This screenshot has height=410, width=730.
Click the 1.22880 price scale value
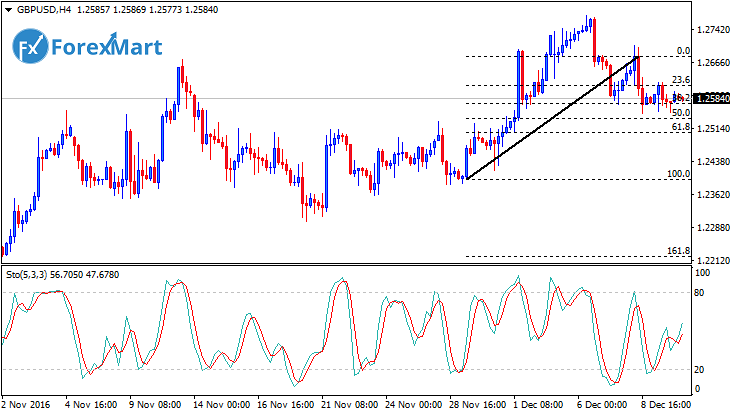tap(711, 228)
